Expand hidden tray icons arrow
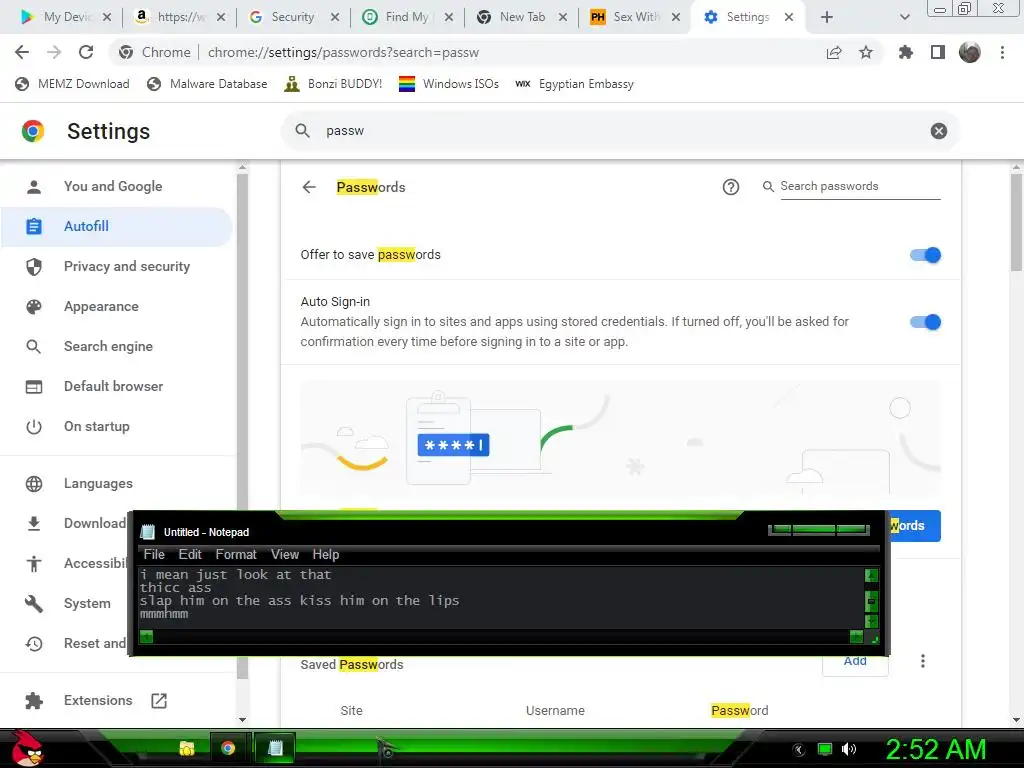The image size is (1024, 768). coord(799,750)
